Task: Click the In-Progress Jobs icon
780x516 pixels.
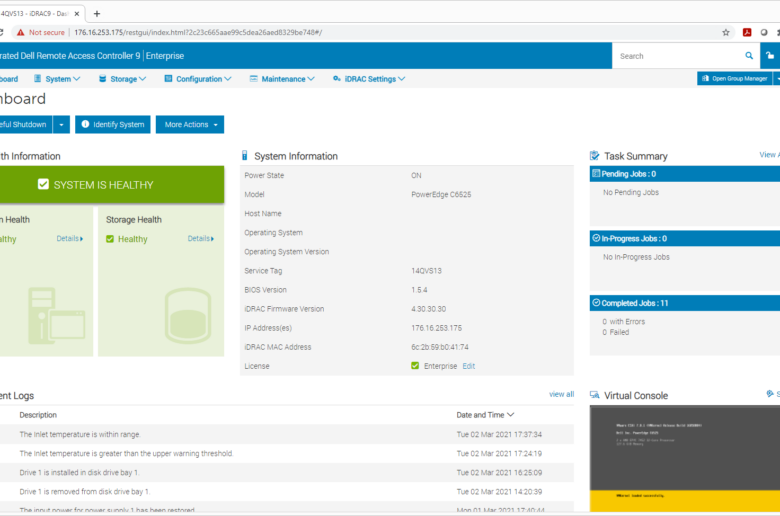Action: pos(596,238)
